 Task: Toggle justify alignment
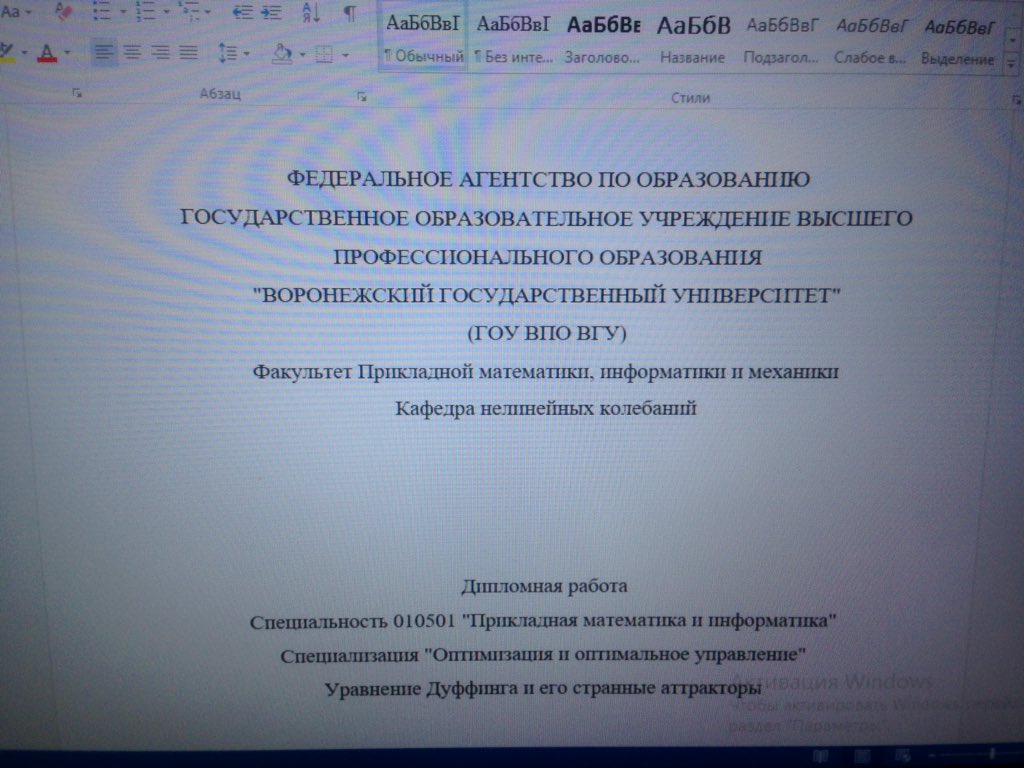(x=189, y=52)
